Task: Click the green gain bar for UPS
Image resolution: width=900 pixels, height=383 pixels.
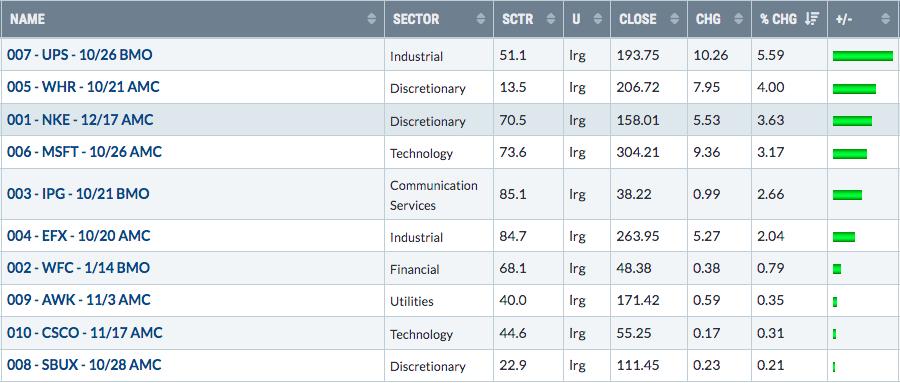Action: pyautogui.click(x=863, y=56)
